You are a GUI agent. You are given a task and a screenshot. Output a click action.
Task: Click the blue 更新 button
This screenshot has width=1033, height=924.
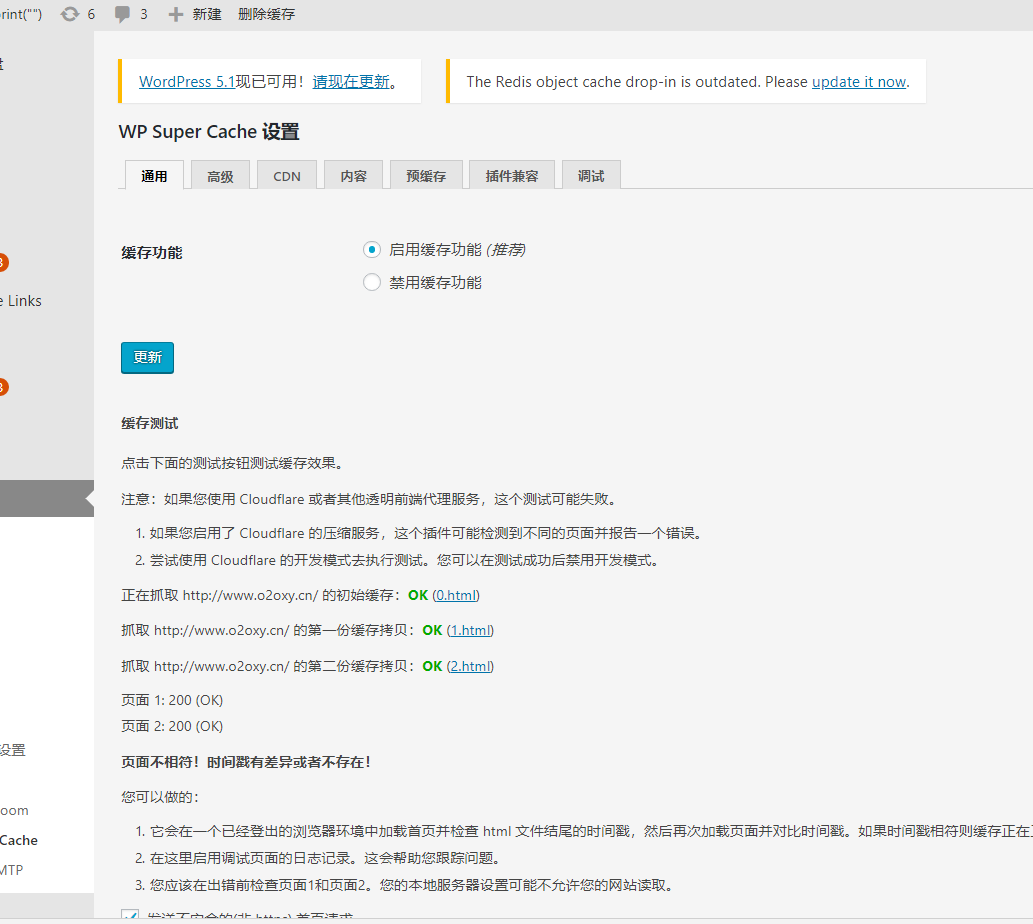[x=148, y=358]
